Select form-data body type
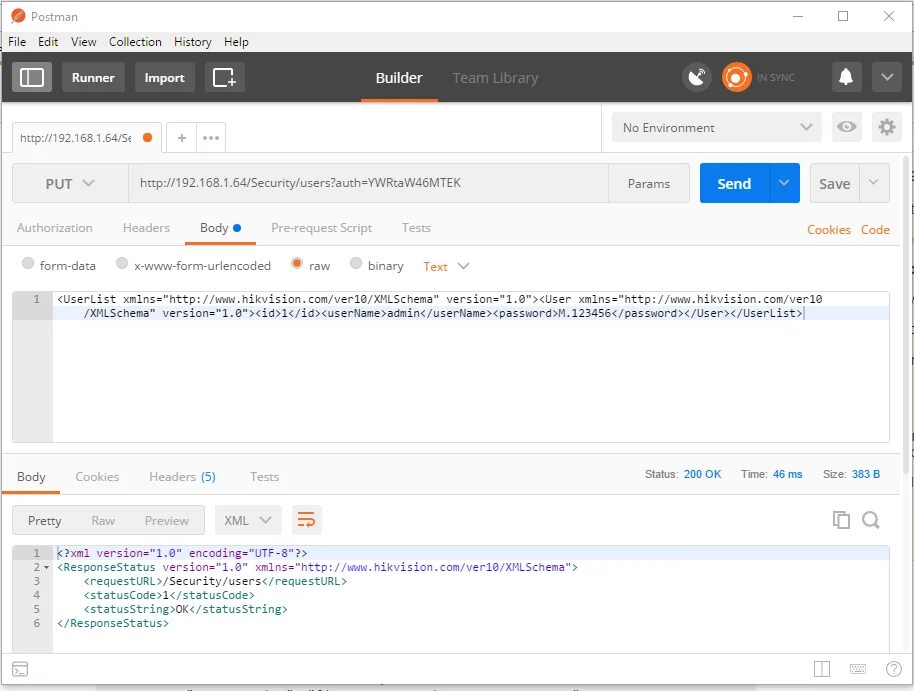Screen dimensions: 914x691 (28, 263)
